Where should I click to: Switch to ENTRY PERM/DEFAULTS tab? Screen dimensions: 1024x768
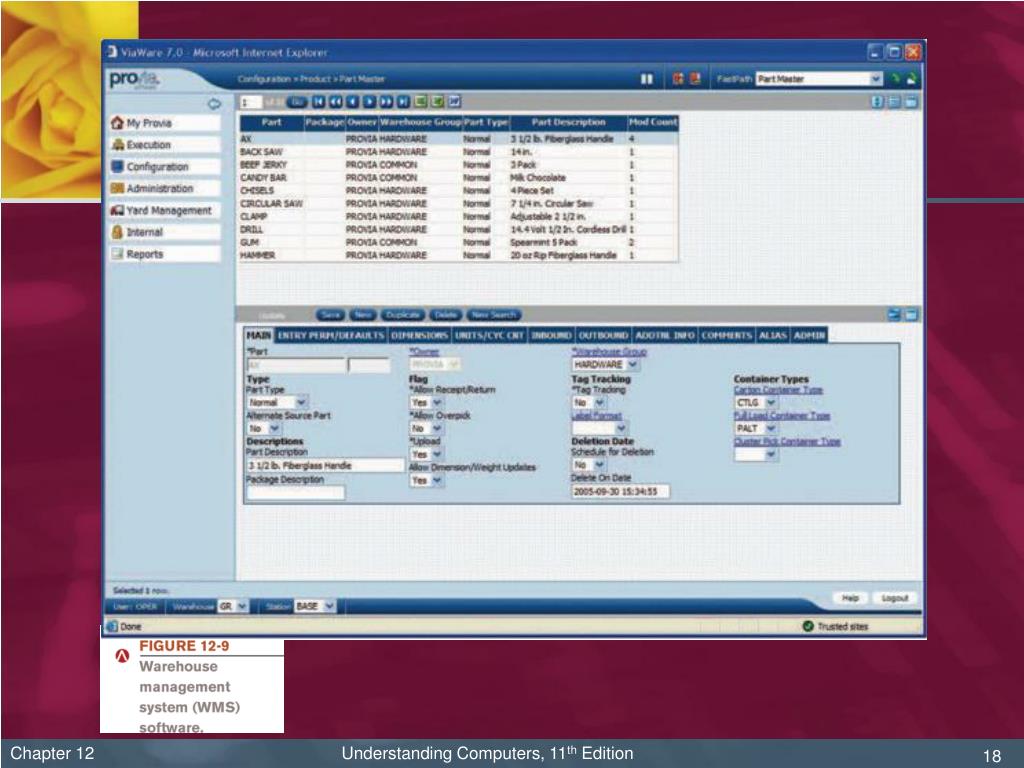tap(330, 335)
